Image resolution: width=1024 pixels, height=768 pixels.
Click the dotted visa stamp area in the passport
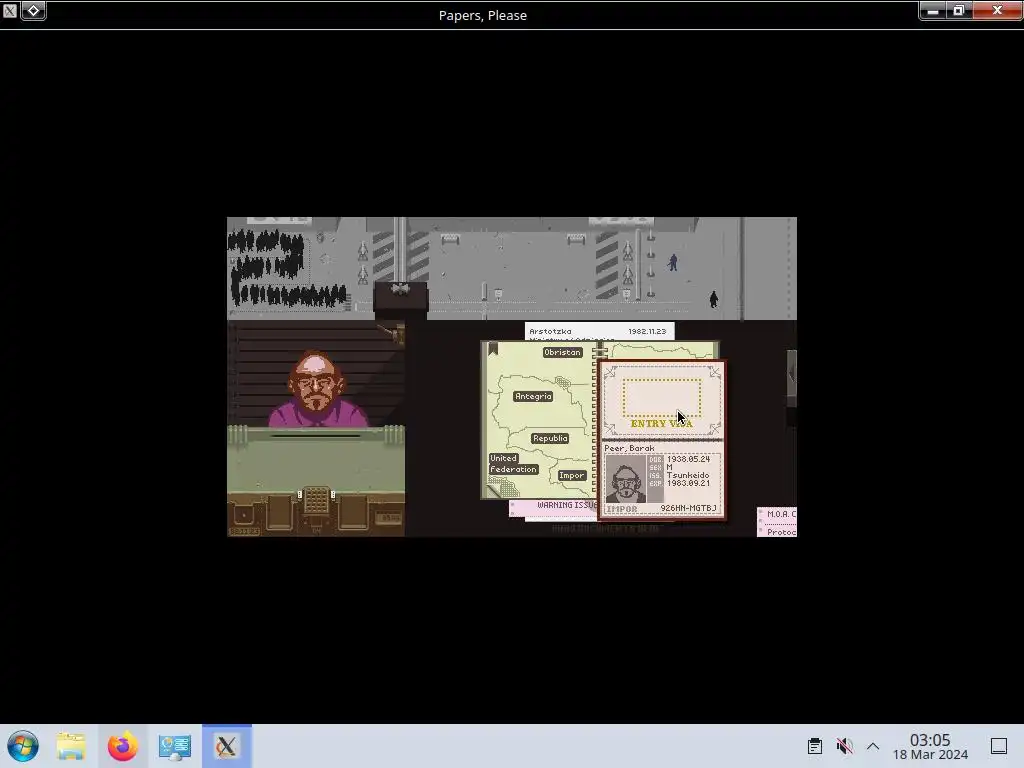(x=661, y=398)
